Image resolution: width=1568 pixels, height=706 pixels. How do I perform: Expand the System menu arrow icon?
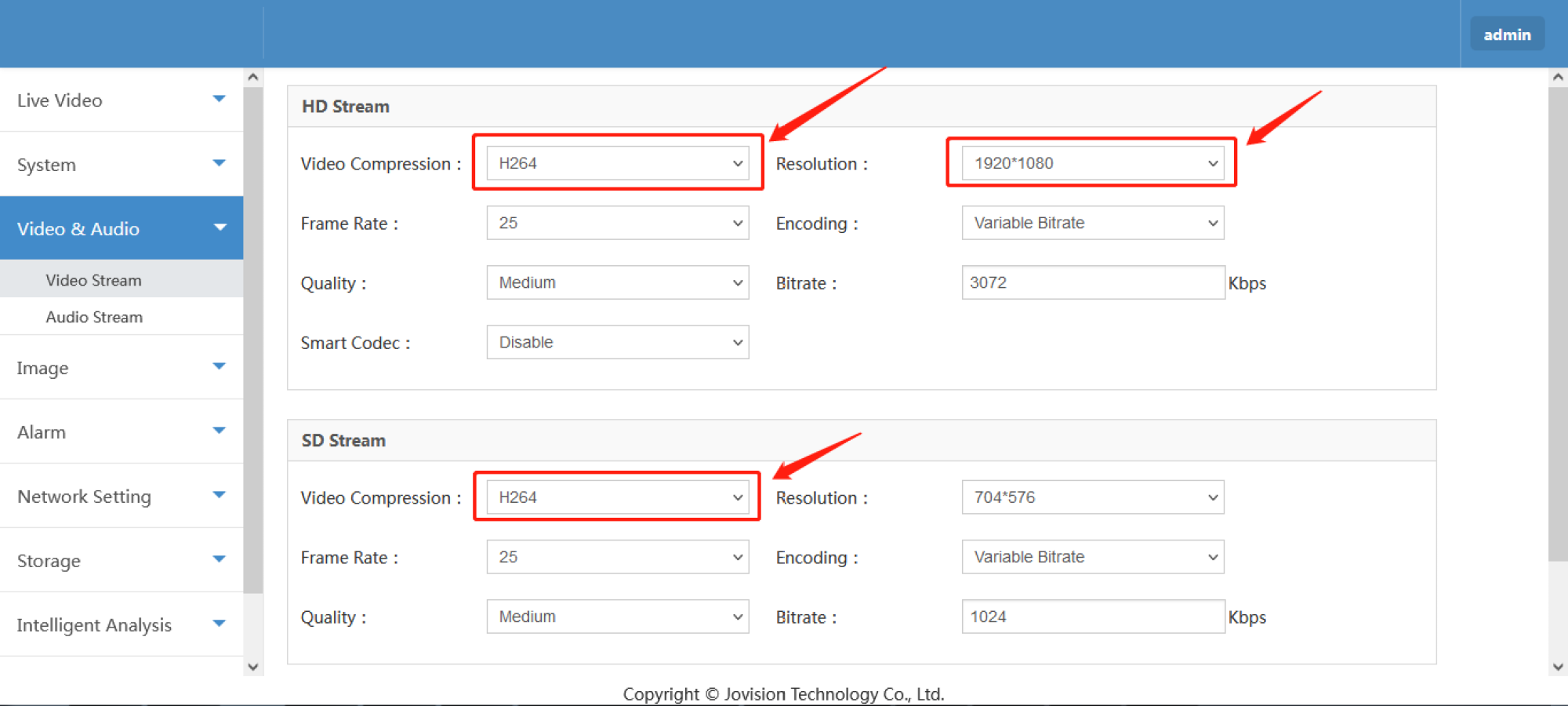click(220, 163)
